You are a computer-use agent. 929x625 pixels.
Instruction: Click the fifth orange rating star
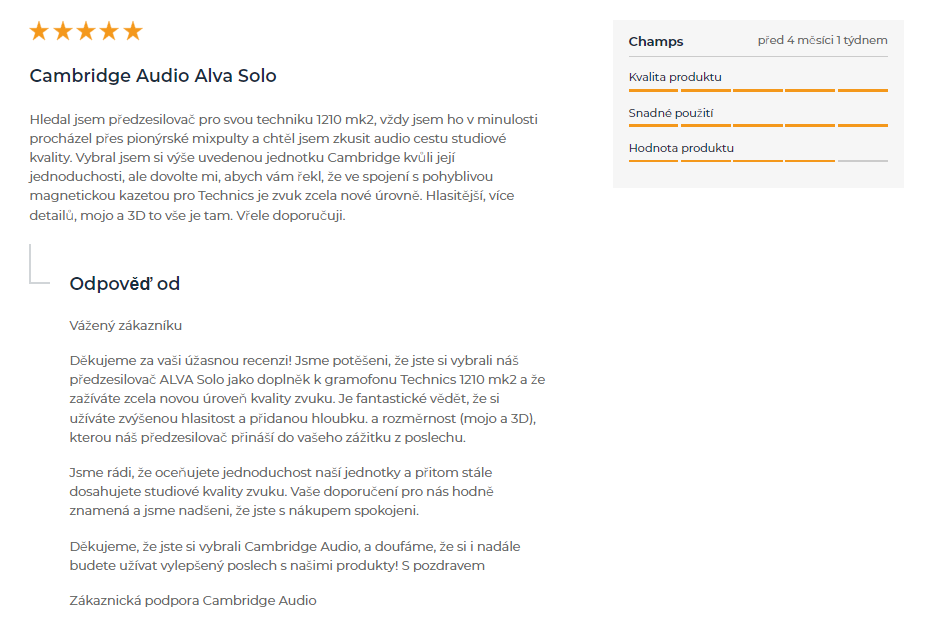tap(132, 31)
